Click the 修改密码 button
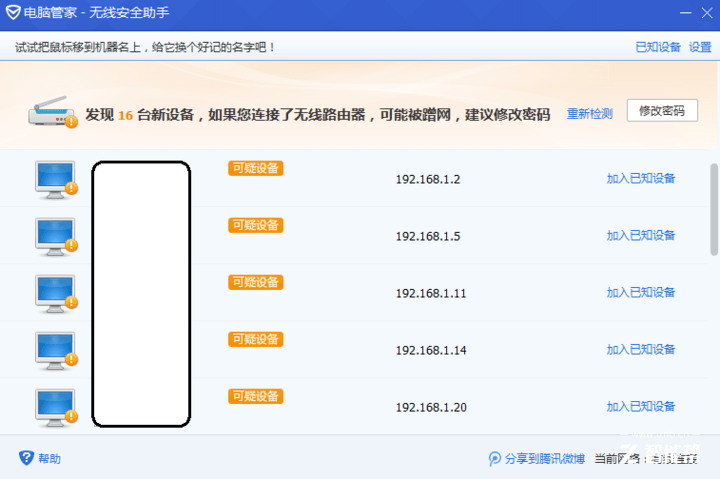720x479 pixels. click(661, 111)
